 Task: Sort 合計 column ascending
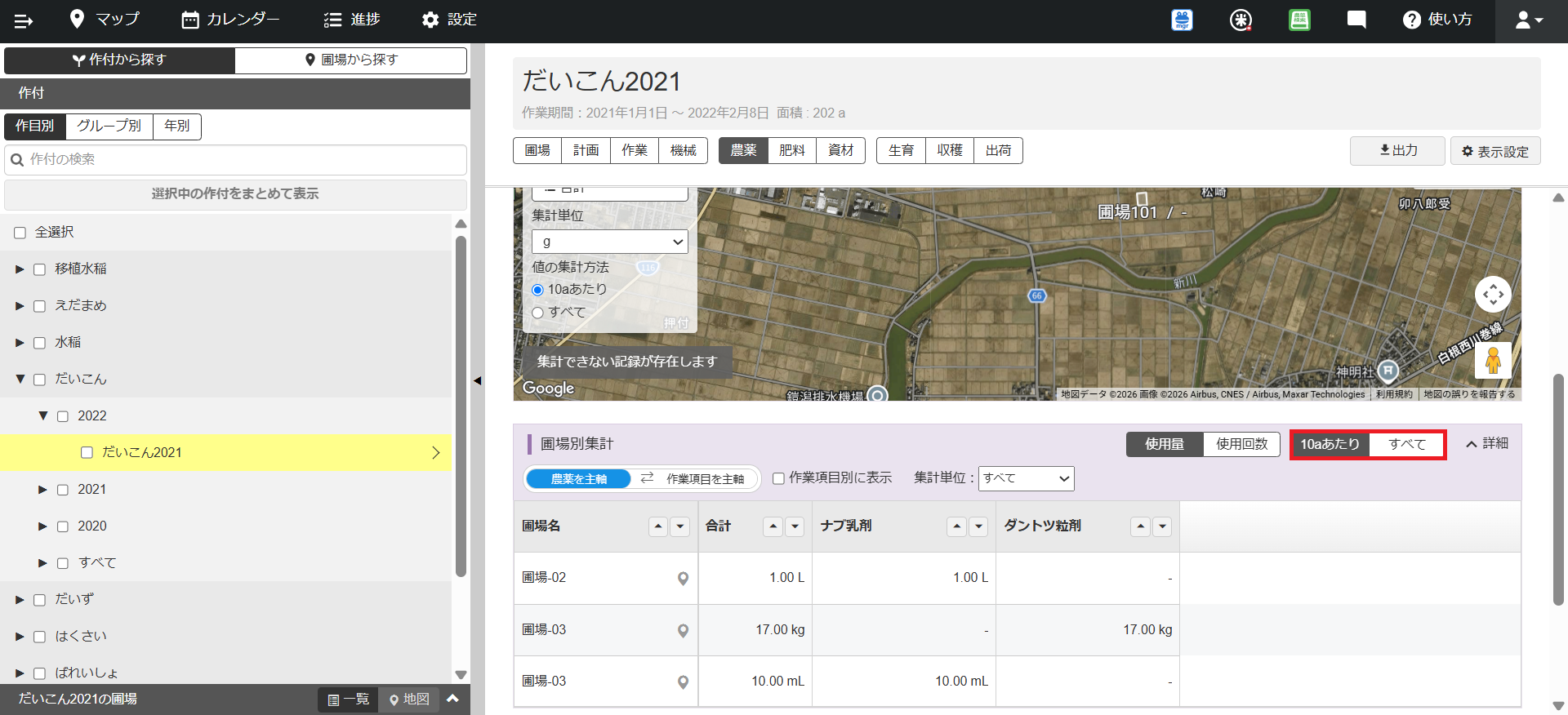[773, 526]
